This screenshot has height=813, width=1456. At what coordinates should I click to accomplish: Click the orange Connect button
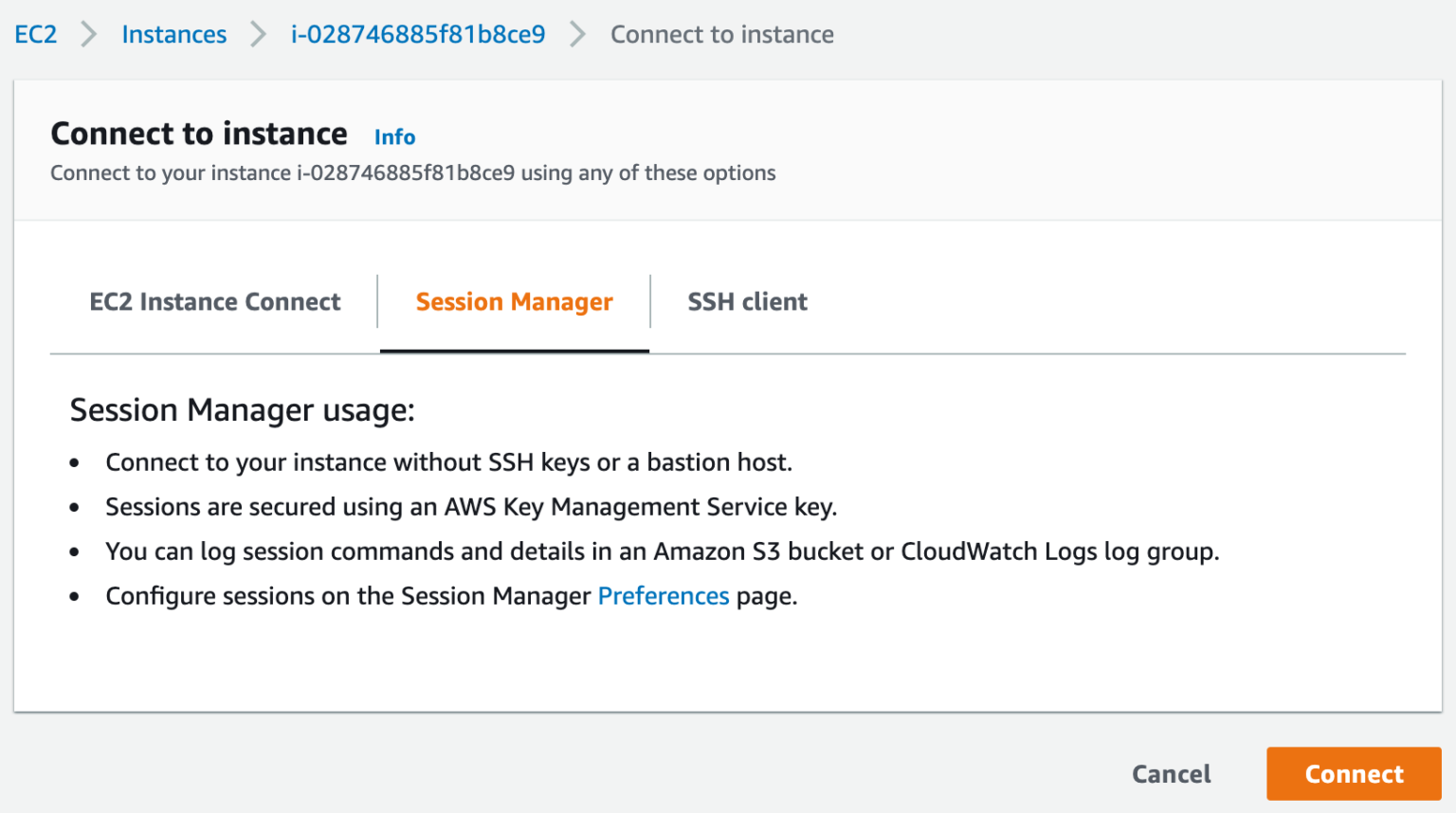[1353, 773]
